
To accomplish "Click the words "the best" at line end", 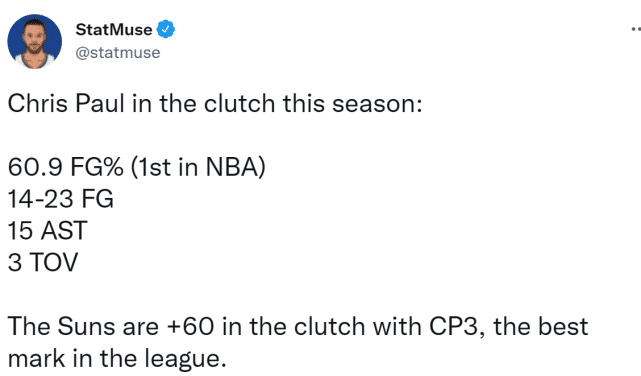I will point(540,326).
